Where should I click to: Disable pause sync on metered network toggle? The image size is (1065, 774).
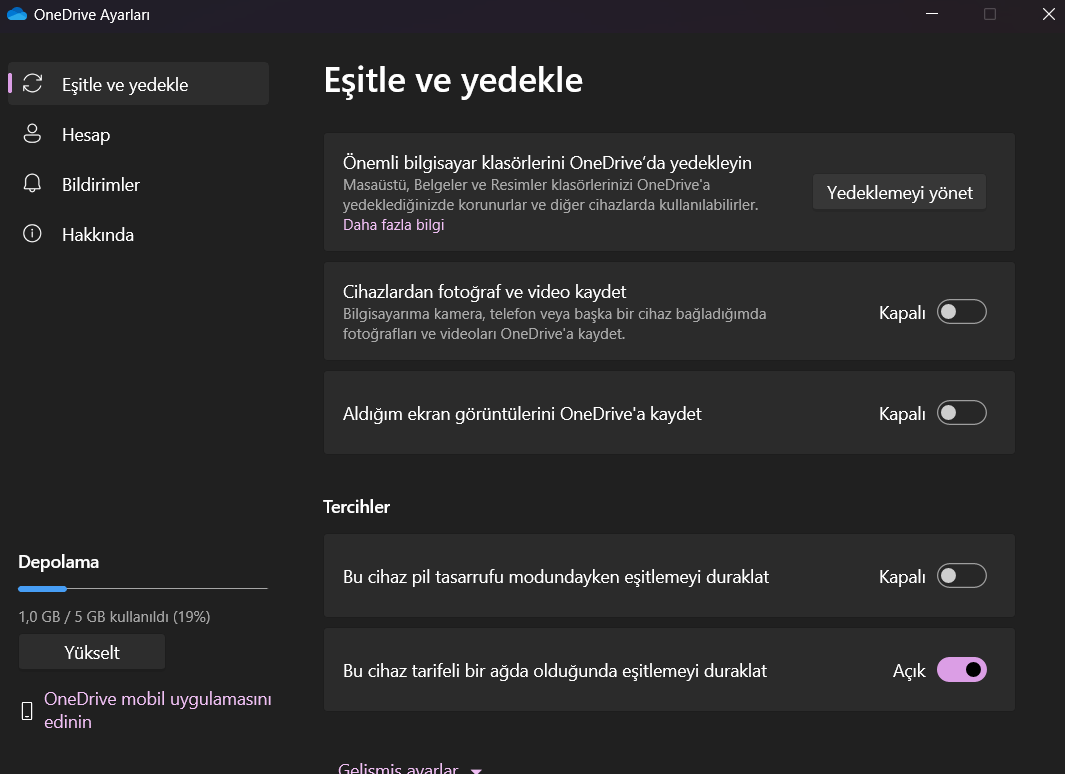pos(961,670)
